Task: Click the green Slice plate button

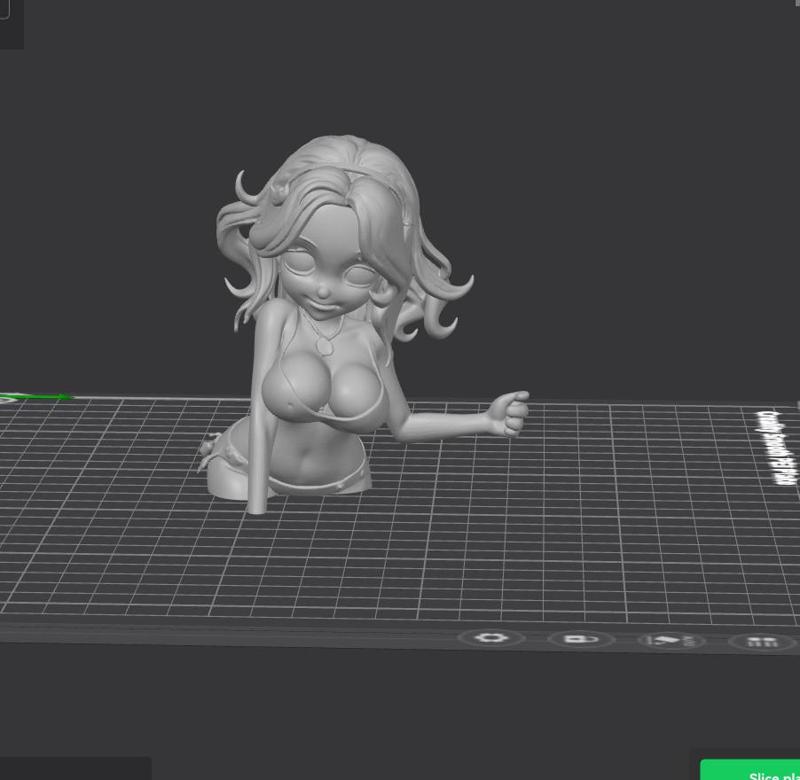Action: tap(751, 770)
